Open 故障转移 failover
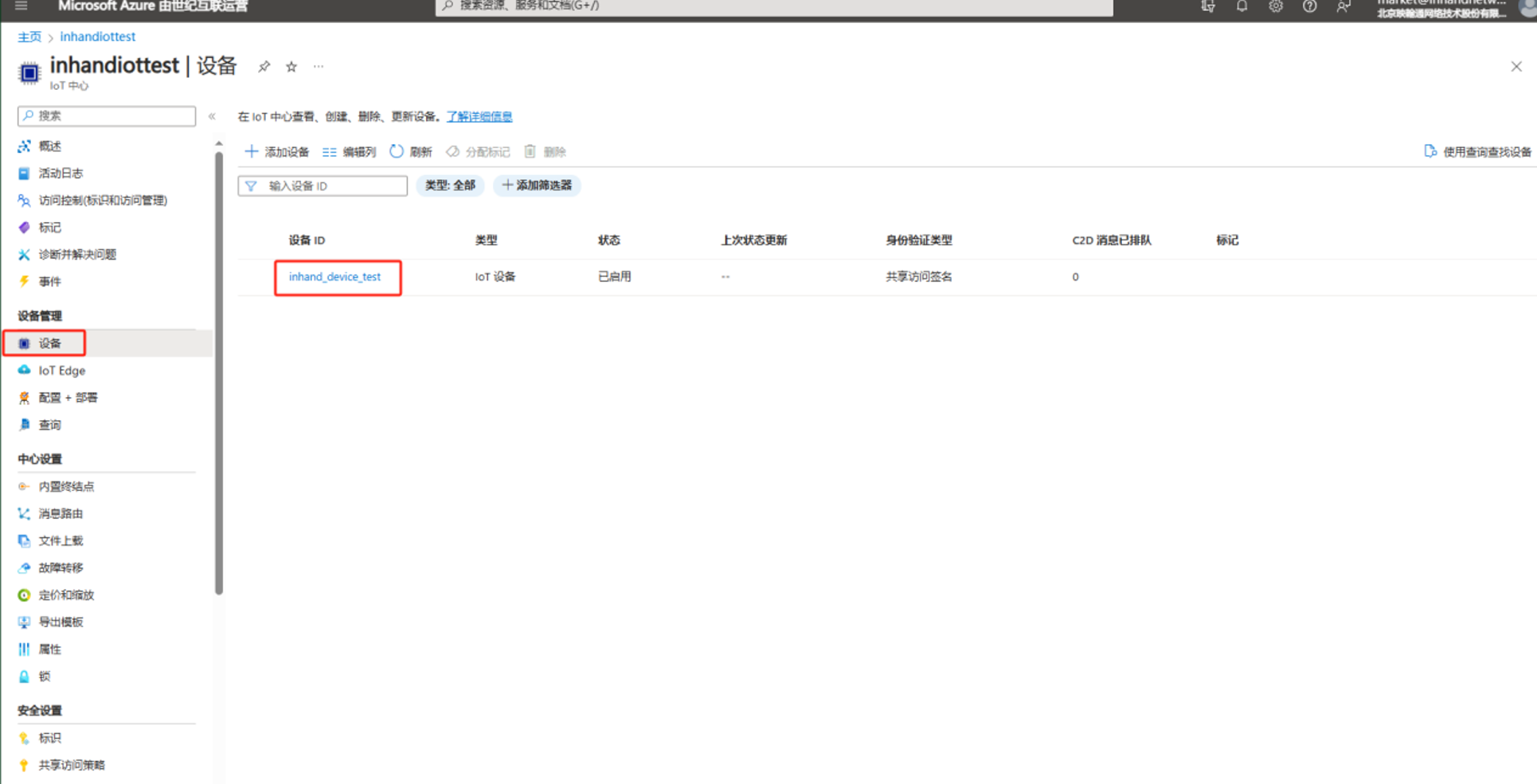The image size is (1537, 784). point(61,568)
